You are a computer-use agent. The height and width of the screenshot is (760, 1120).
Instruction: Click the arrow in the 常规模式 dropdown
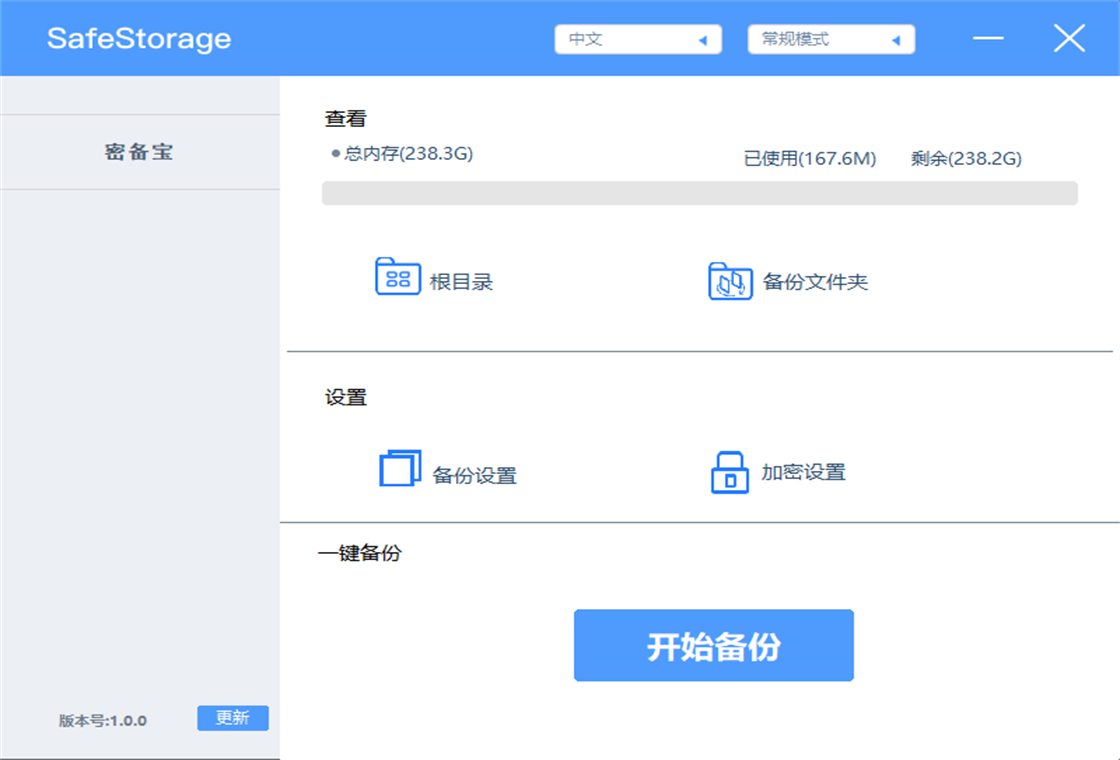coord(896,40)
